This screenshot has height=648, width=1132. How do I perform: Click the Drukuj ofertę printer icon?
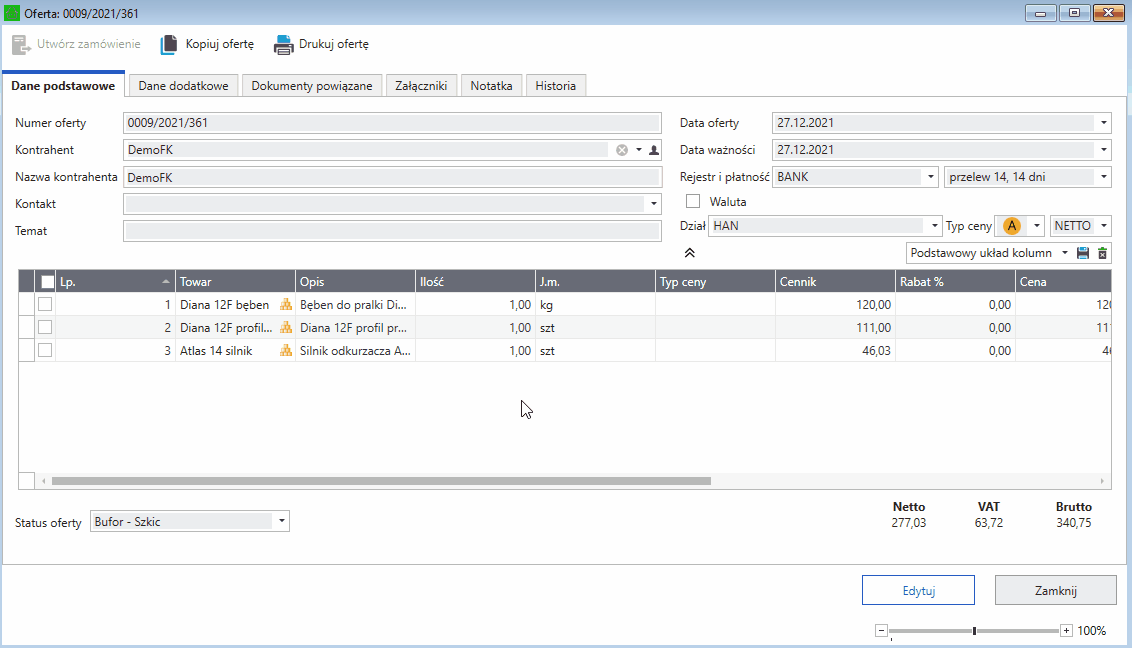284,45
